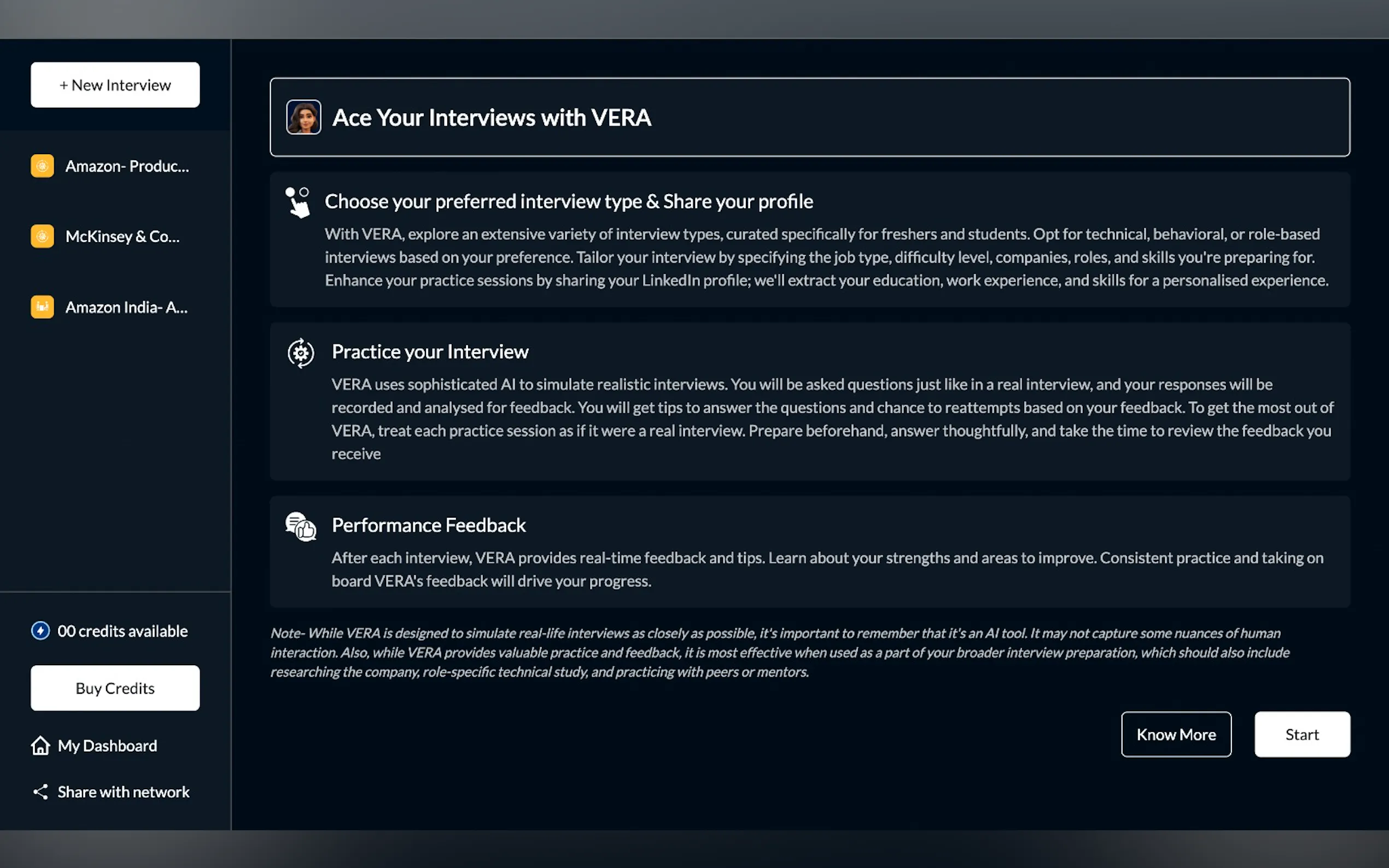
Task: Open the Know More button
Action: coord(1175,734)
